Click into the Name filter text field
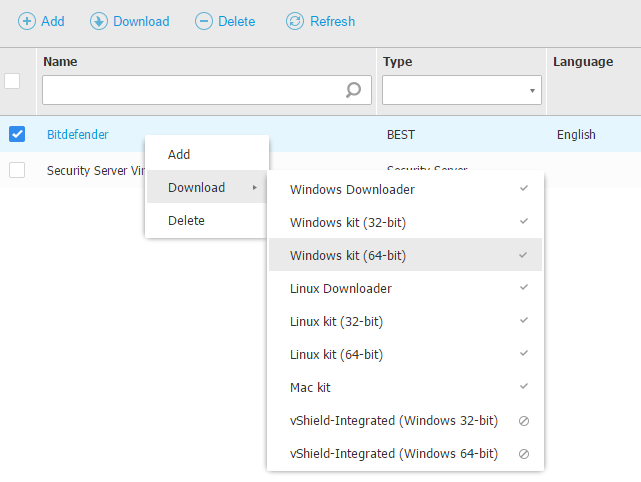Screen dimensions: 641x482 coord(192,91)
